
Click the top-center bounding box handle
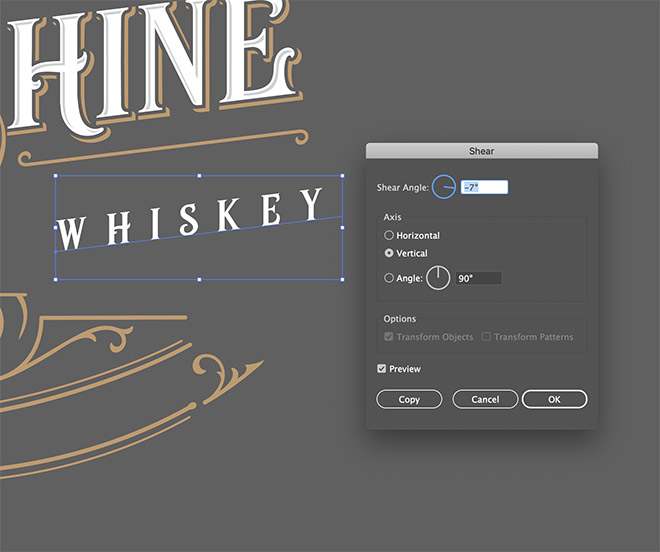click(199, 176)
